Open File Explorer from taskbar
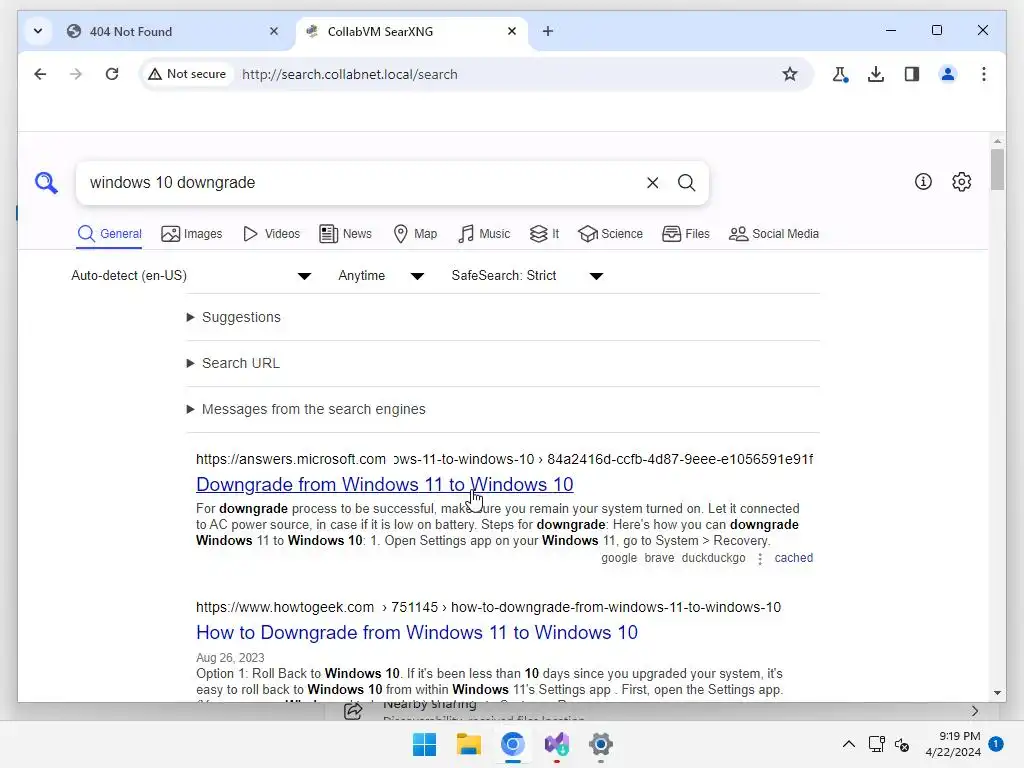This screenshot has width=1024, height=768. tap(468, 744)
